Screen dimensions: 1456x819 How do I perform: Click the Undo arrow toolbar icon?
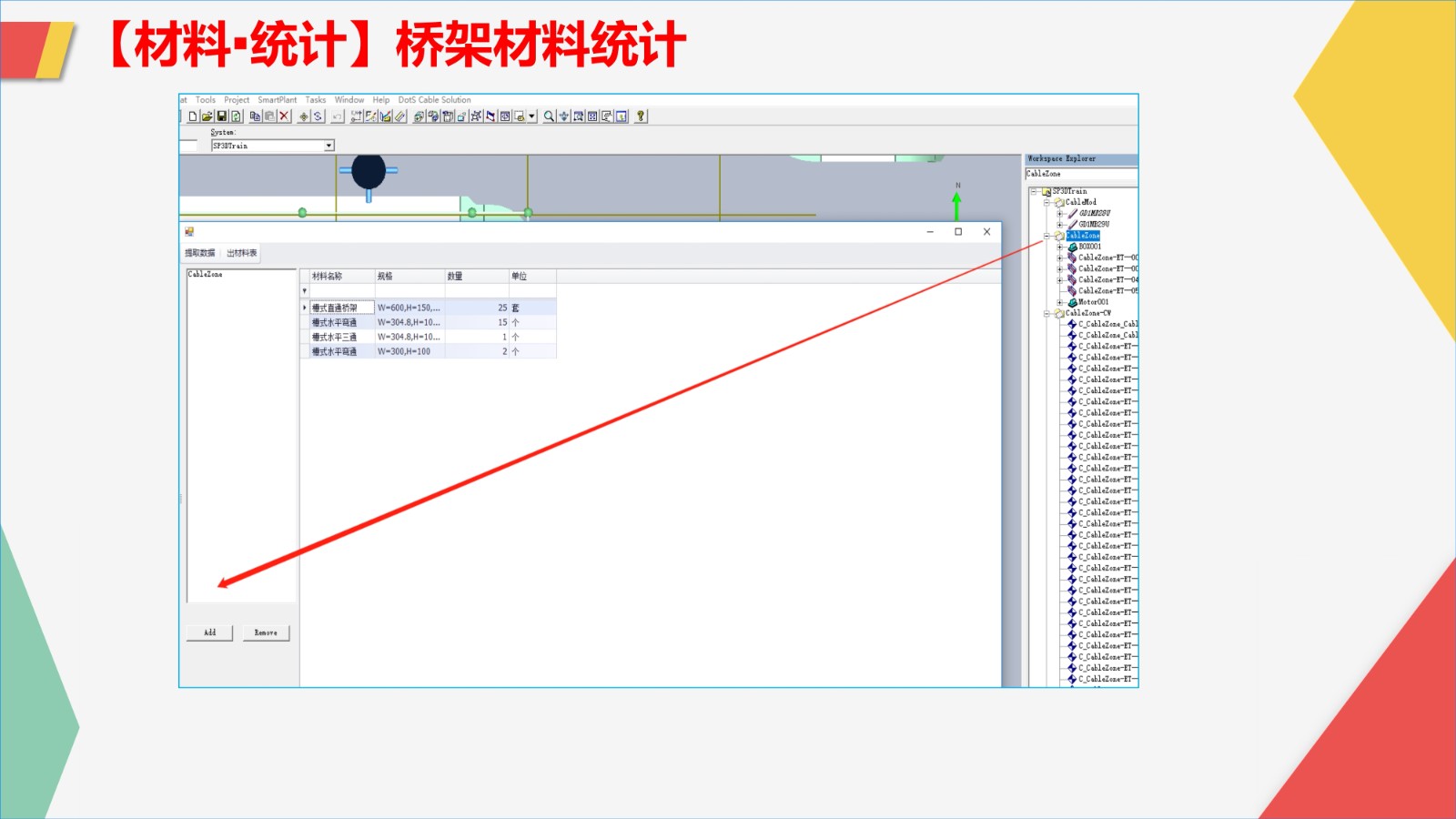[338, 116]
